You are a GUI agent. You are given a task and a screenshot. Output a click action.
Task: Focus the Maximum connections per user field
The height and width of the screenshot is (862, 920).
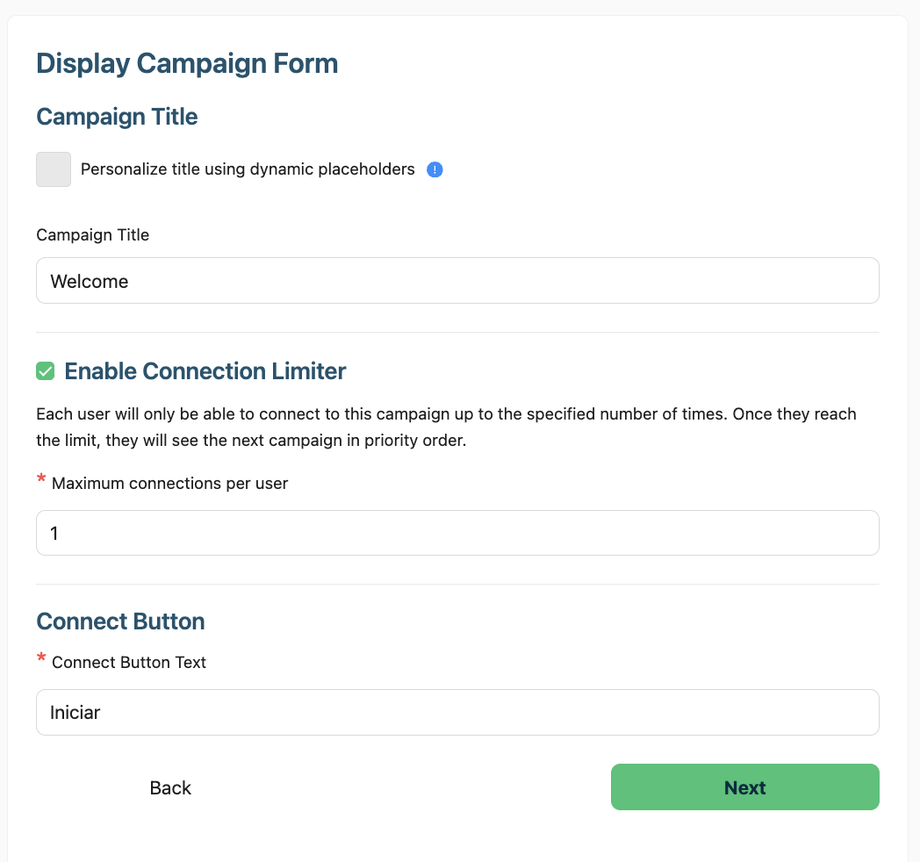pyautogui.click(x=457, y=533)
